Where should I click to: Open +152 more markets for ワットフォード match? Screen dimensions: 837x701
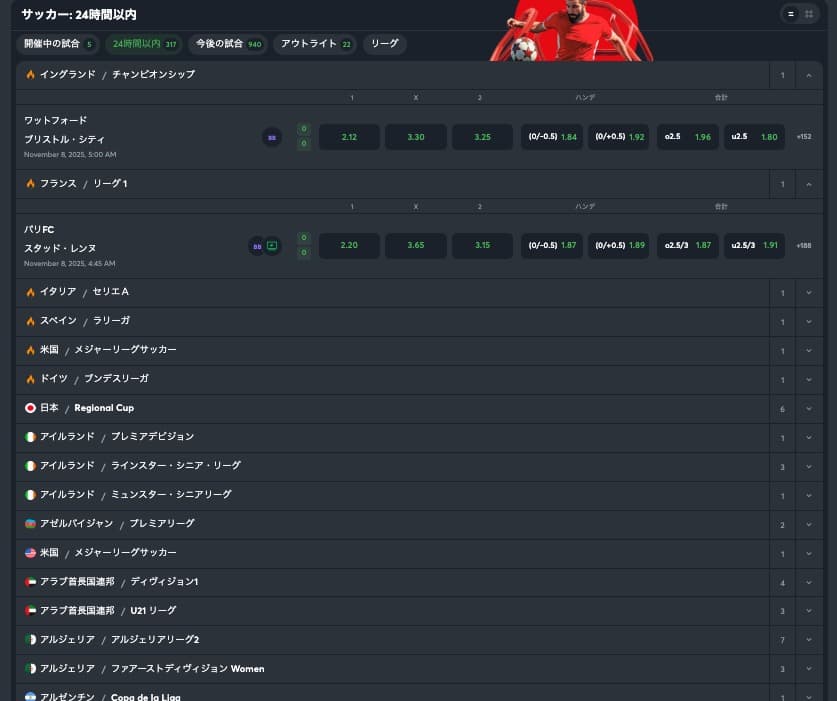click(x=804, y=137)
